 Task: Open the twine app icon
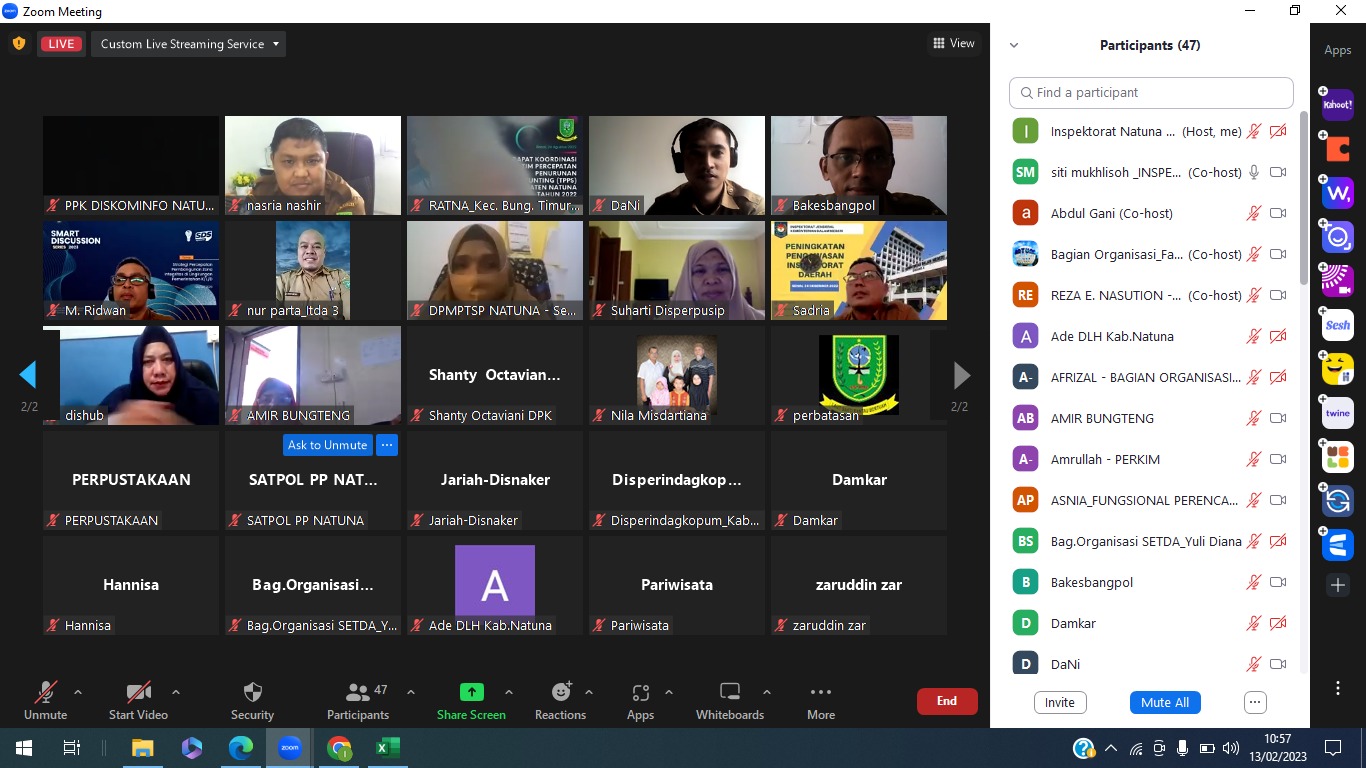1337,413
